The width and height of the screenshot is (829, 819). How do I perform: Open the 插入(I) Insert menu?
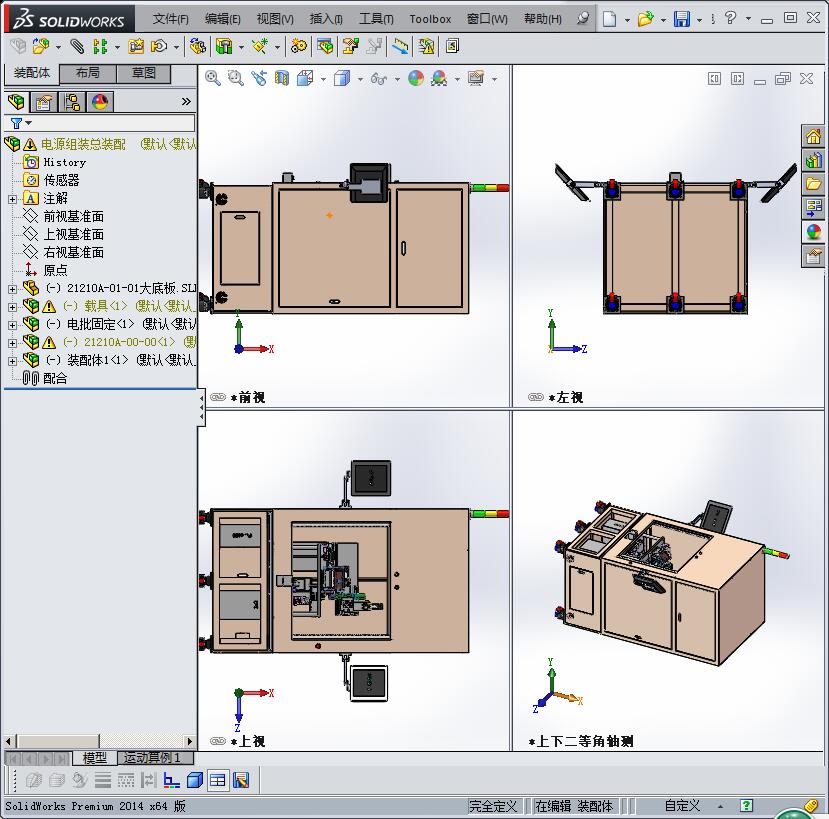click(326, 19)
